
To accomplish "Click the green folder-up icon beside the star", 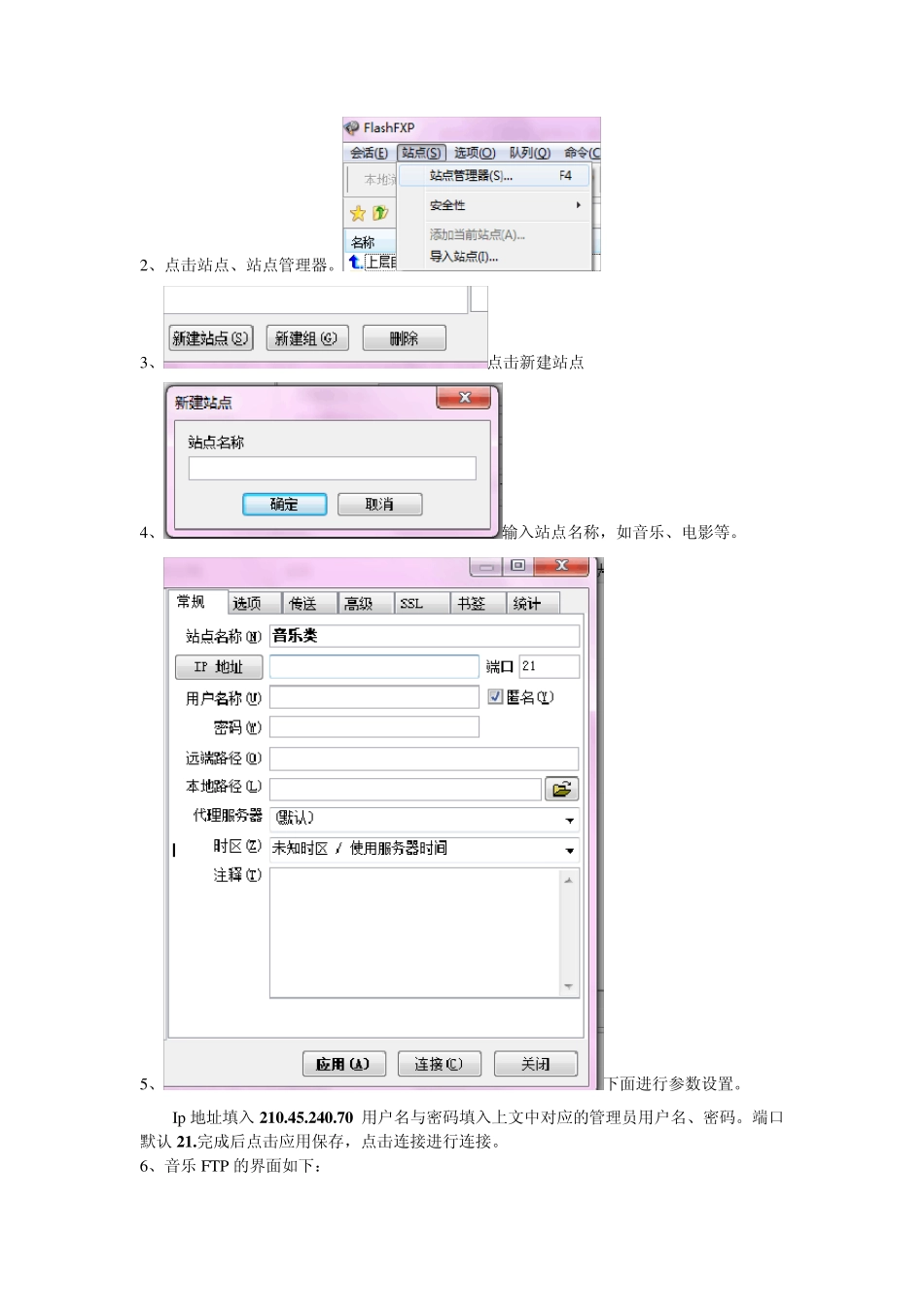I will click(380, 213).
